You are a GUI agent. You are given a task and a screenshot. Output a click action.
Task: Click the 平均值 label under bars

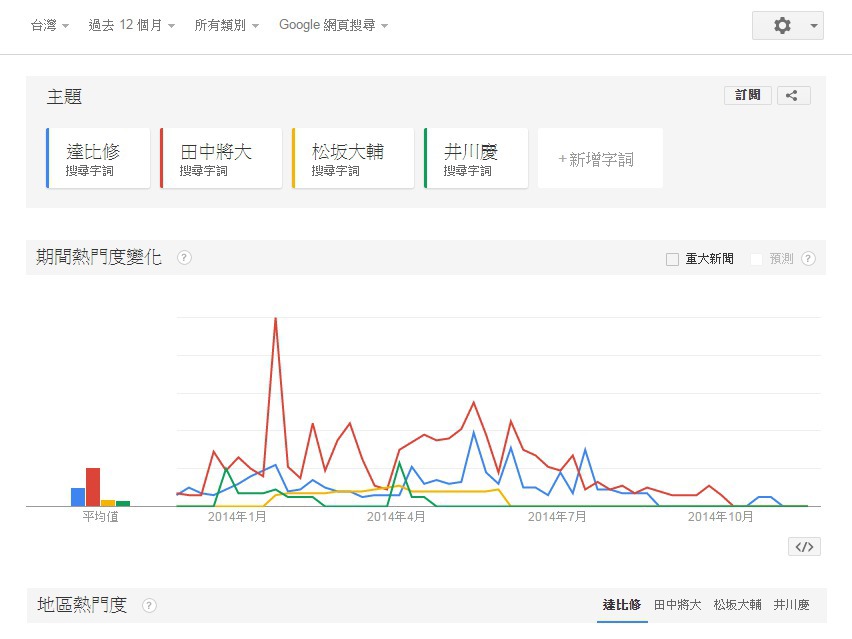[x=101, y=516]
